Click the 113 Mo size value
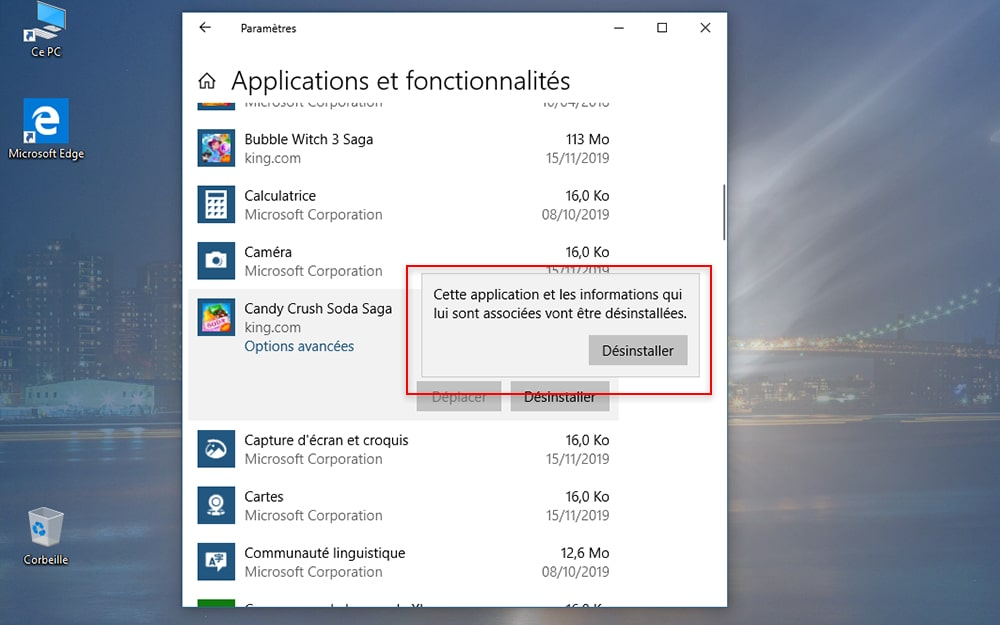This screenshot has height=625, width=1000. [x=587, y=139]
